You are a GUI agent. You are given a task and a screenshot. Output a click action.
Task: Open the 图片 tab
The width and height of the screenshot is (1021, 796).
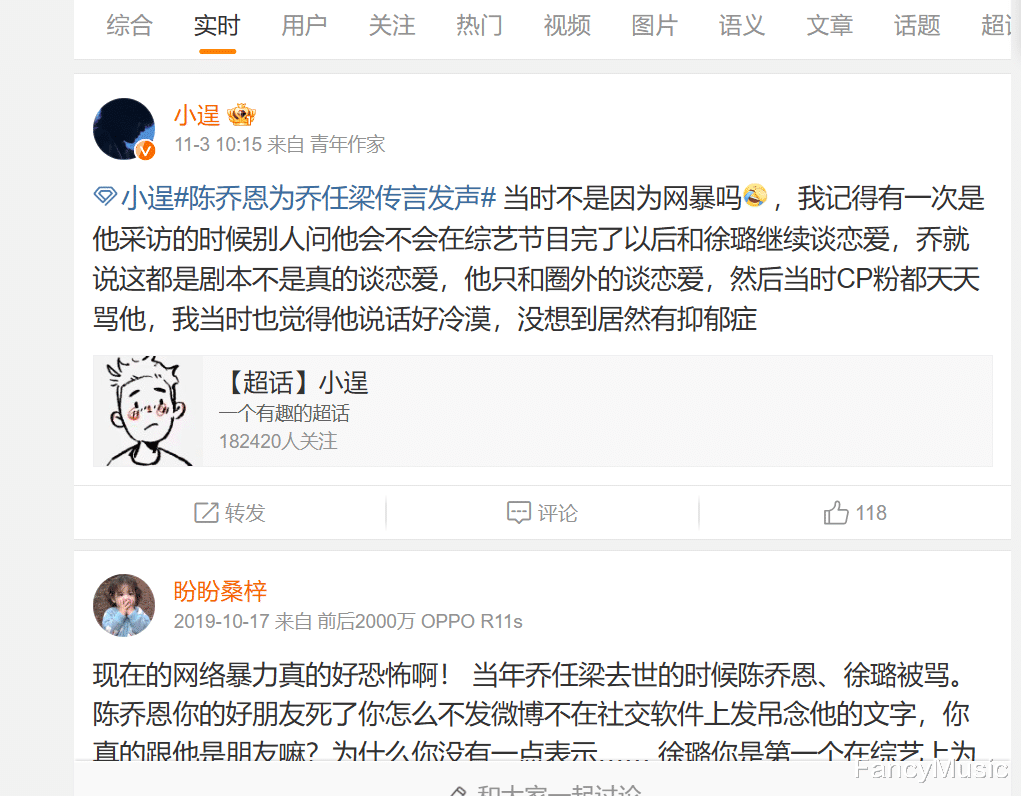tap(654, 25)
